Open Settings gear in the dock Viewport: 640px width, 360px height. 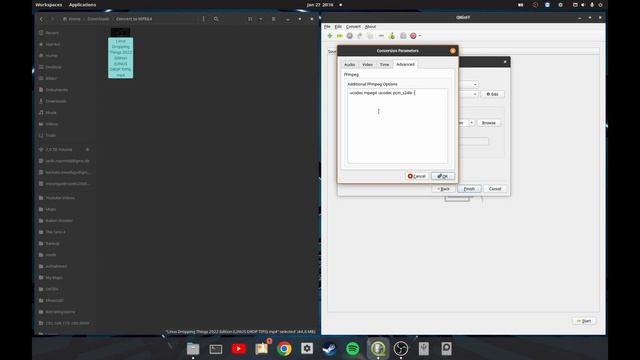click(307, 349)
